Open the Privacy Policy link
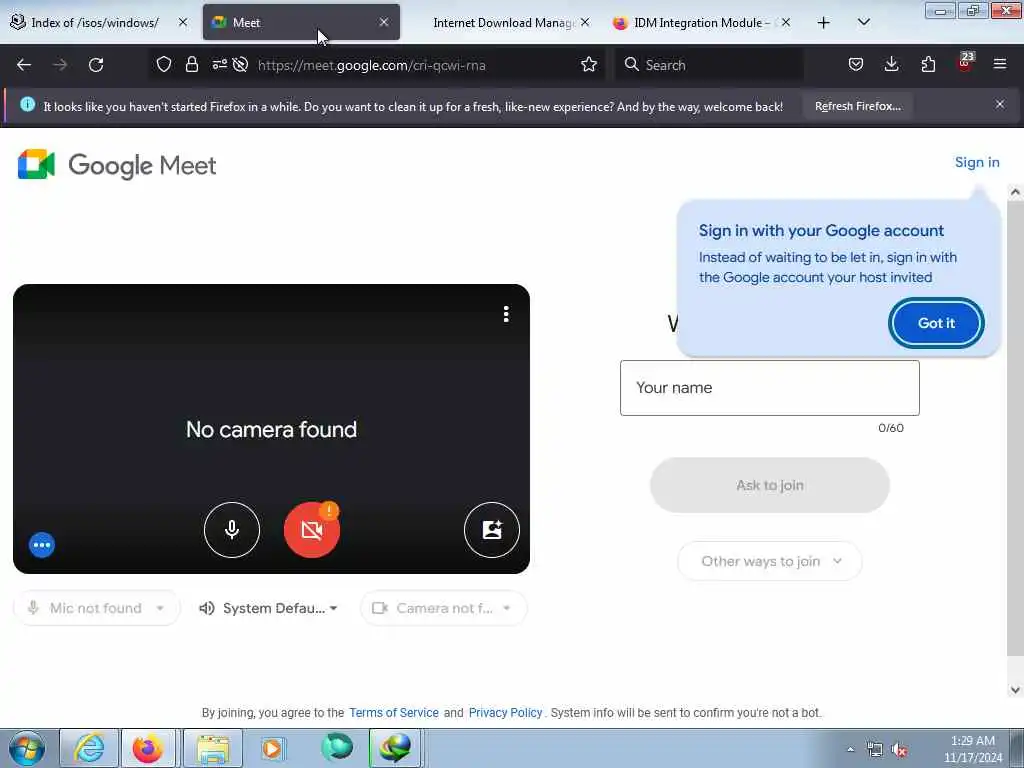Viewport: 1024px width, 768px height. pyautogui.click(x=505, y=712)
